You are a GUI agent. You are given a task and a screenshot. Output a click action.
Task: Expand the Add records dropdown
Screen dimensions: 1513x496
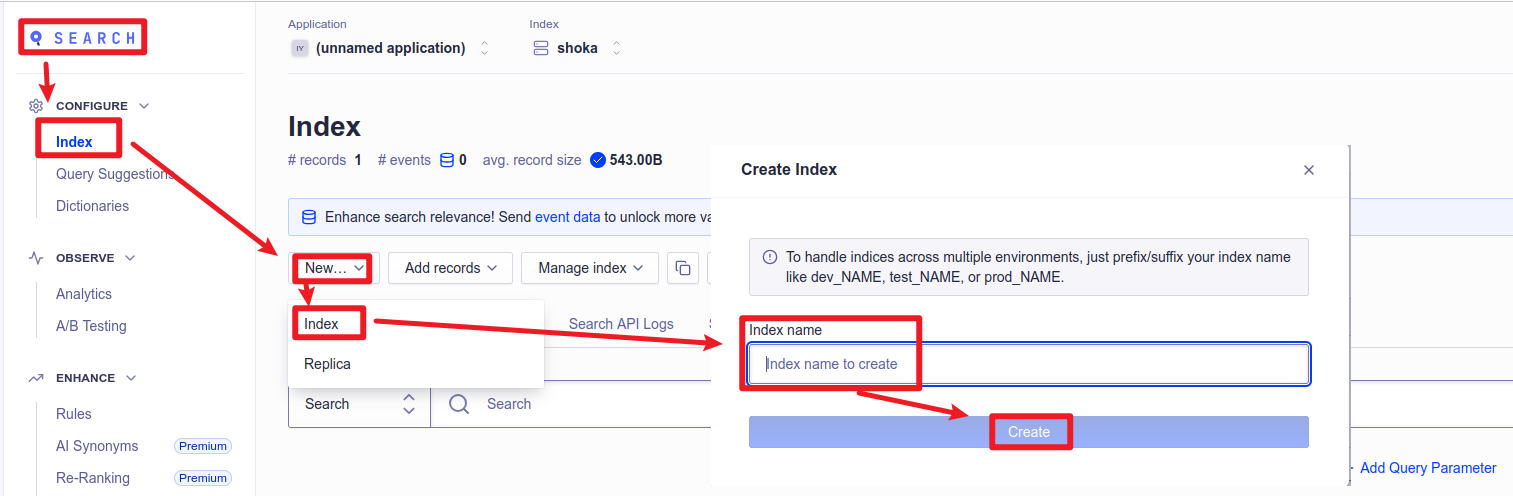[x=450, y=268]
